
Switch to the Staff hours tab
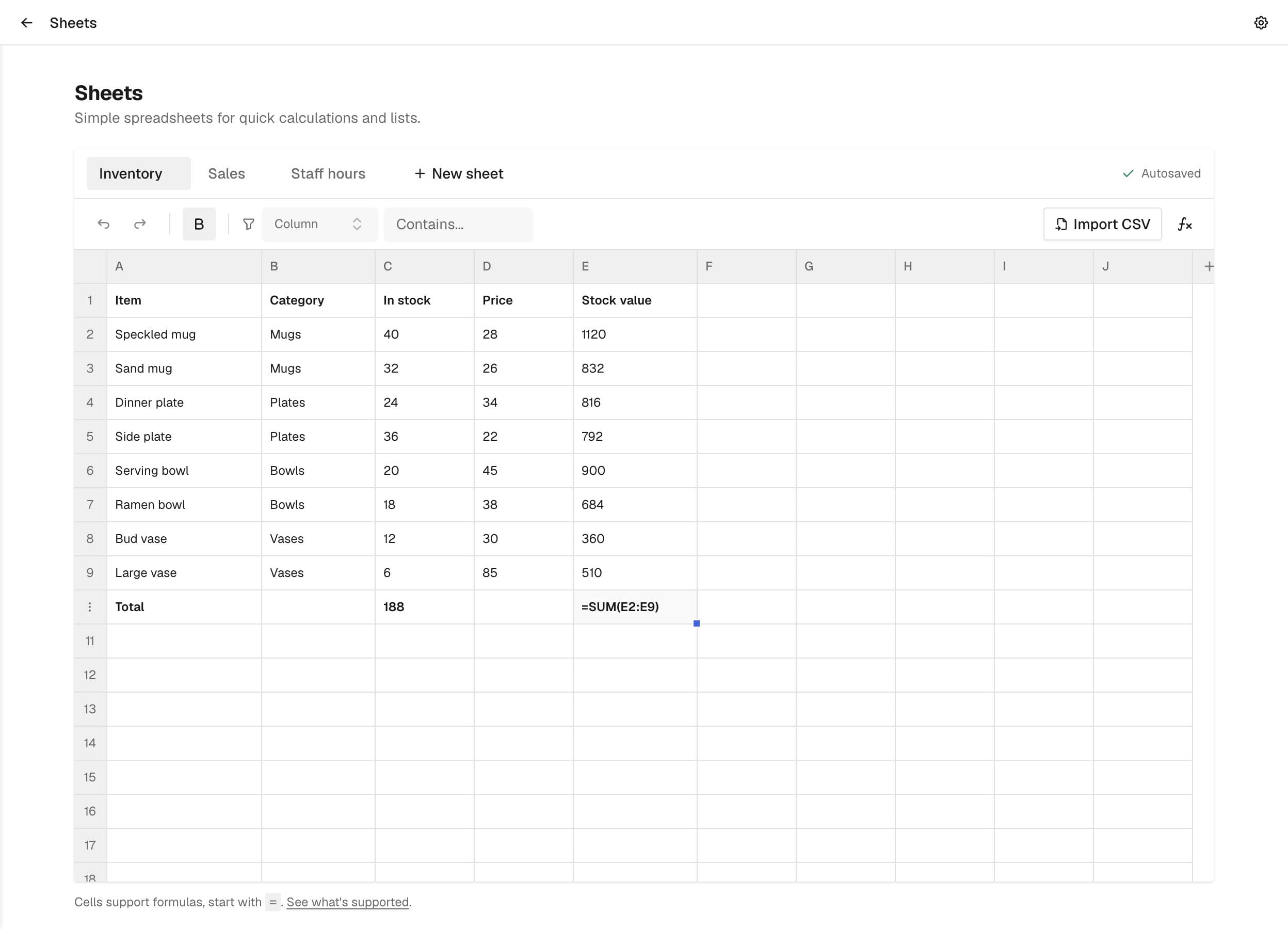pyautogui.click(x=328, y=174)
